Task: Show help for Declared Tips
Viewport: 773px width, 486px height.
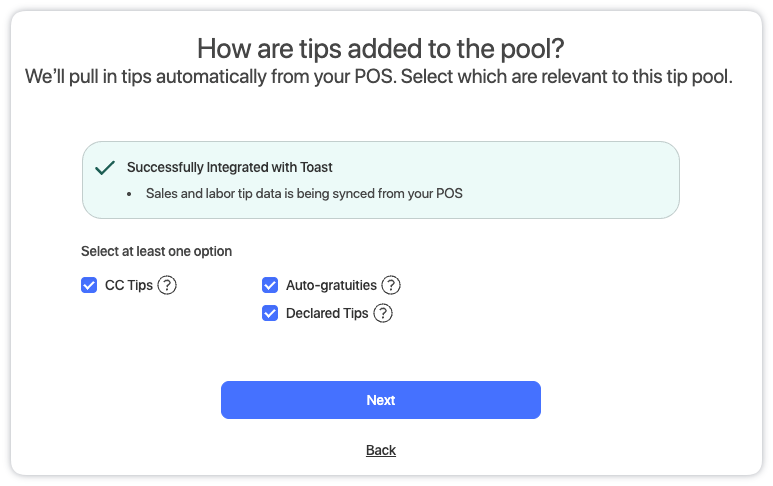Action: pos(383,313)
